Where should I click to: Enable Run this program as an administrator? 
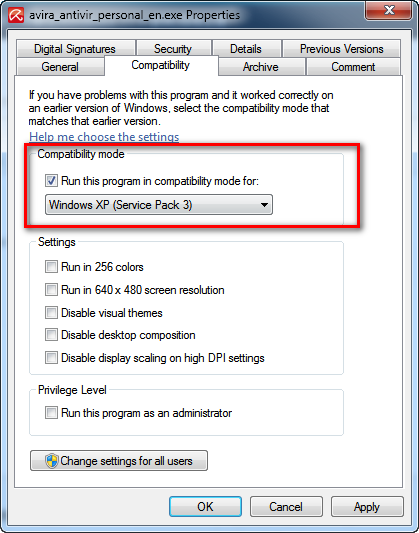(51, 413)
